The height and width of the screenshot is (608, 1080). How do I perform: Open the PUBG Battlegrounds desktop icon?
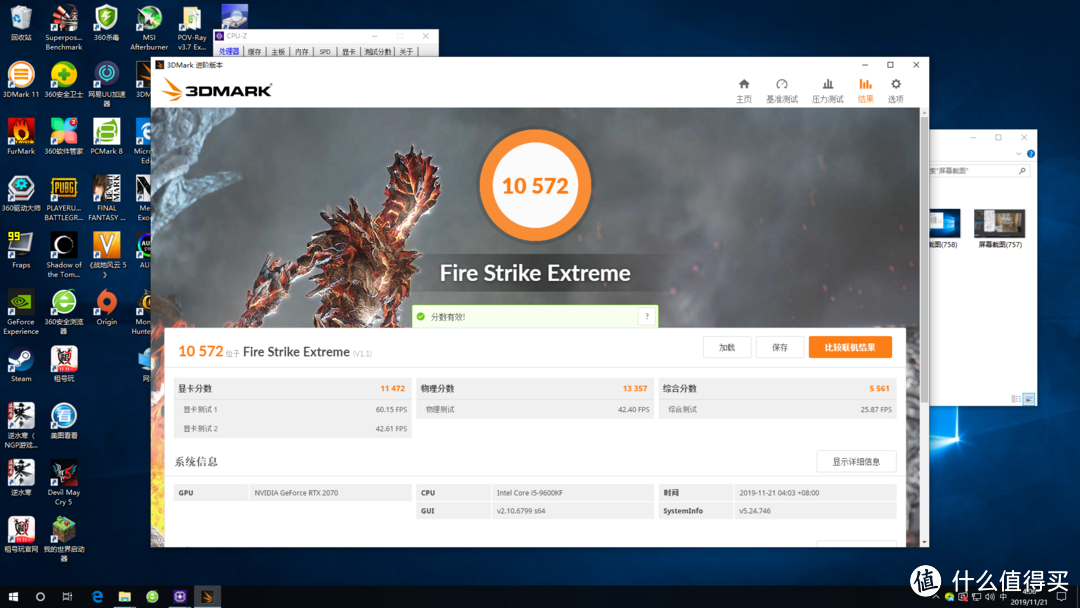pos(63,198)
